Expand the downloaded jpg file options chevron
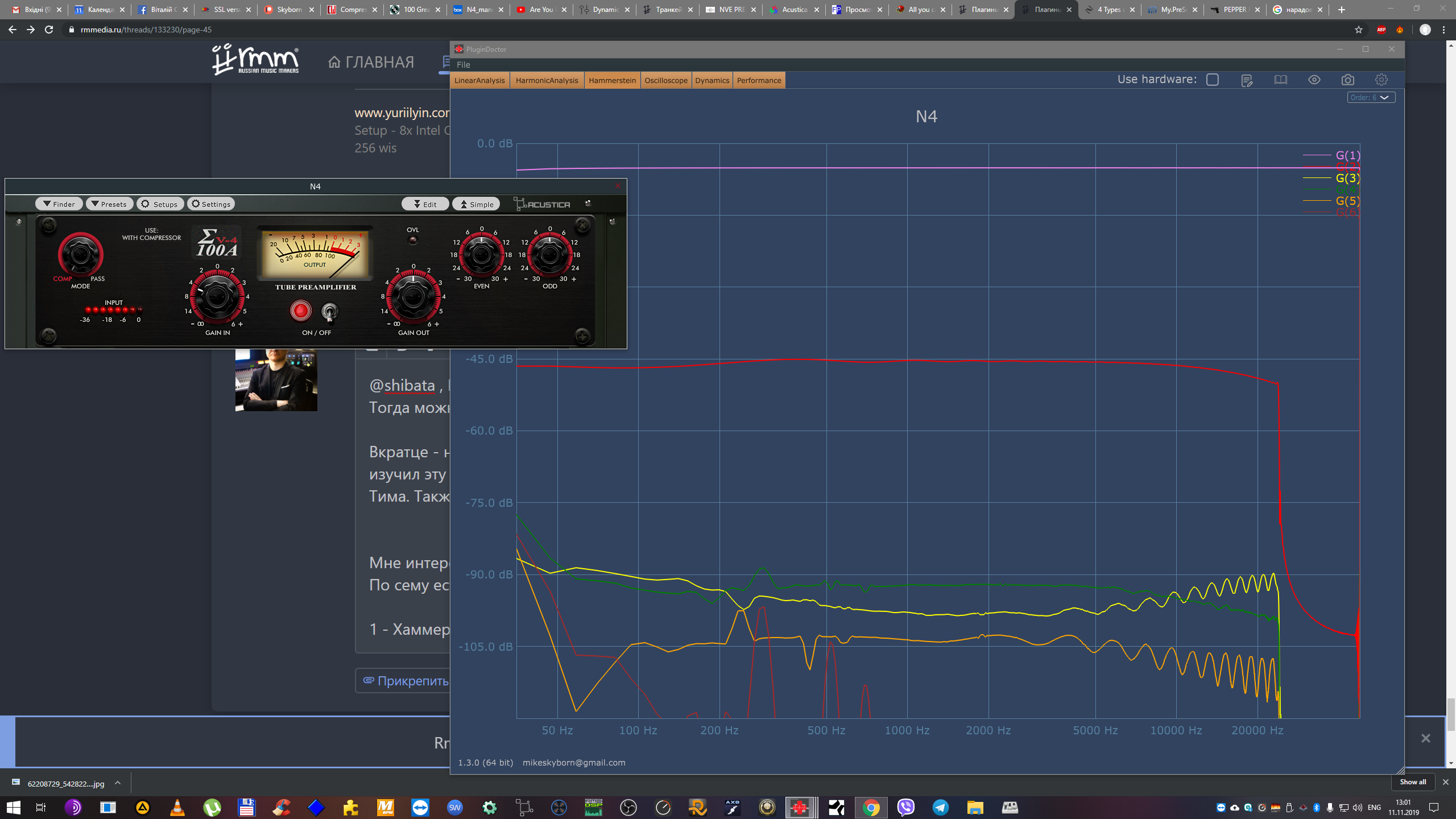 click(x=118, y=783)
